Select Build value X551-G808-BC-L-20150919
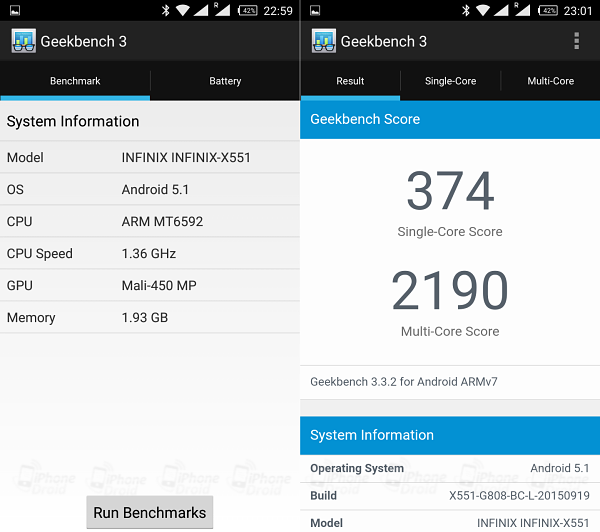The width and height of the screenshot is (600, 532). click(519, 496)
